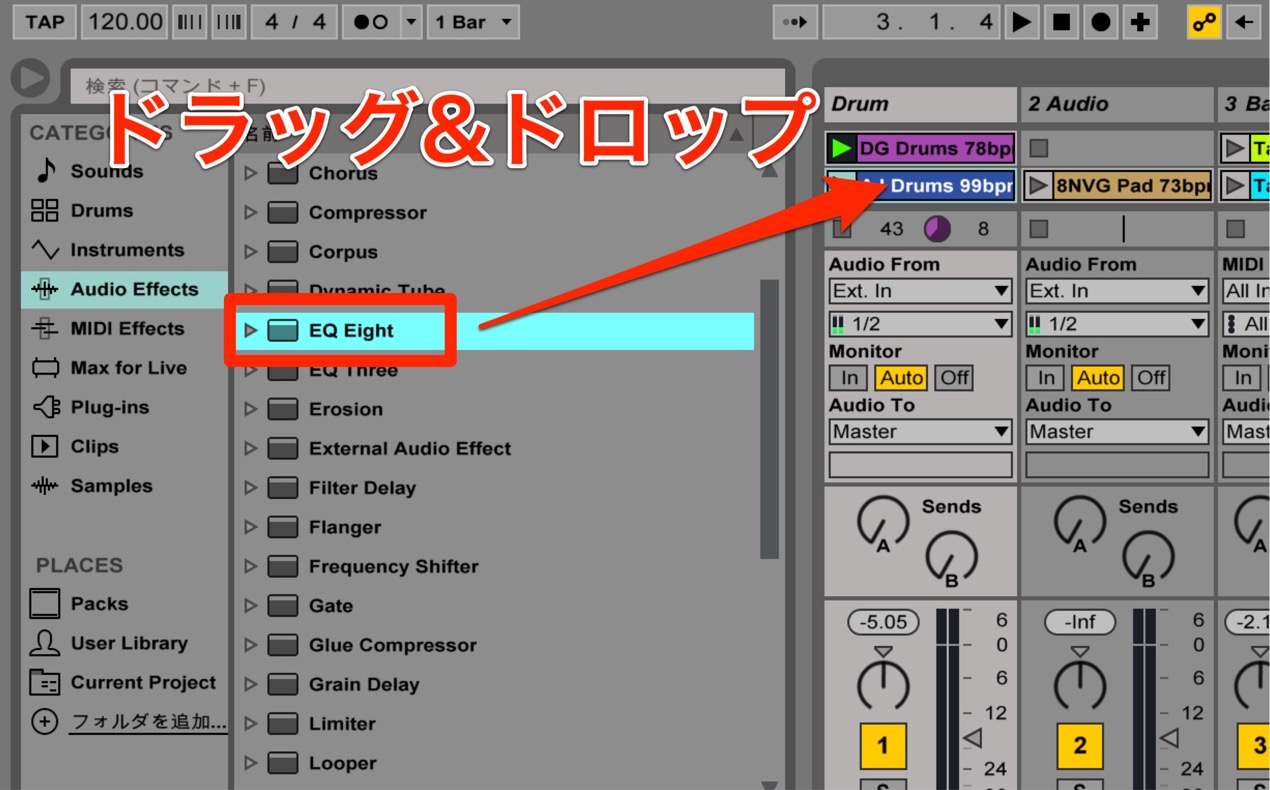This screenshot has height=790, width=1270.
Task: Set Drum track Monitor to Auto
Action: [901, 377]
